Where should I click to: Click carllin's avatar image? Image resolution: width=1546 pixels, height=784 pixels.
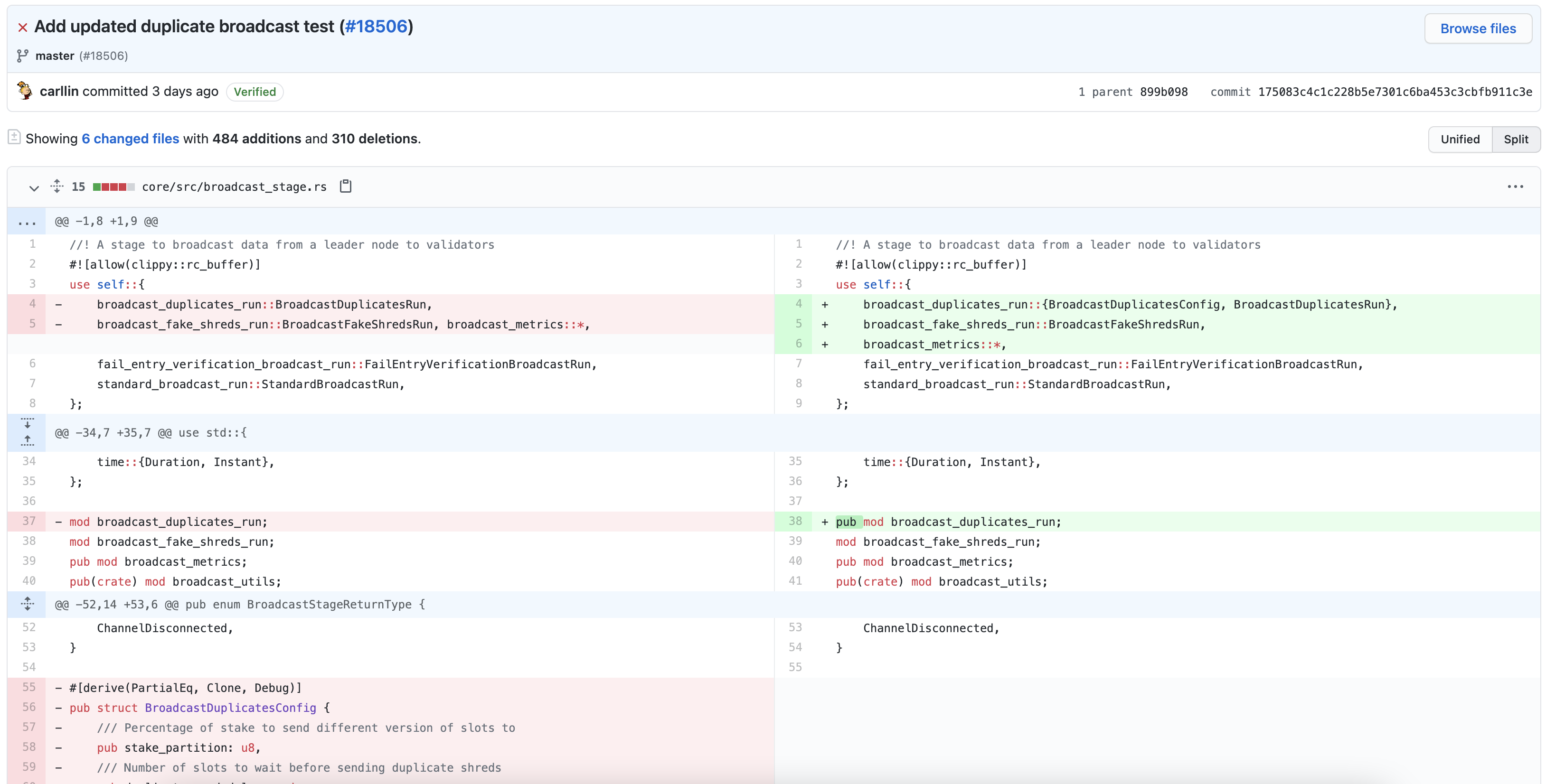pyautogui.click(x=25, y=91)
